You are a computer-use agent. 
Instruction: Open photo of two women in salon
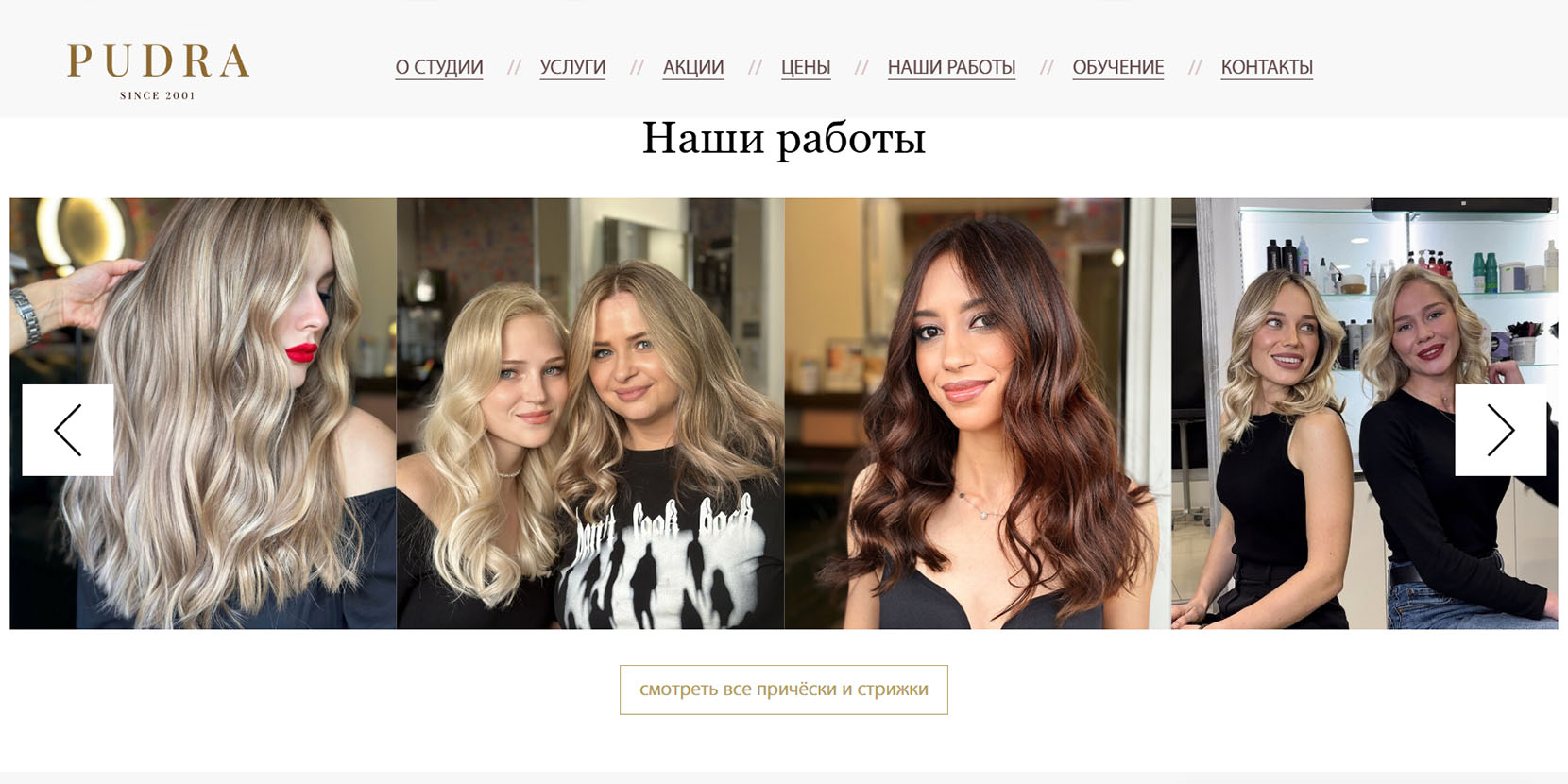point(1365,414)
